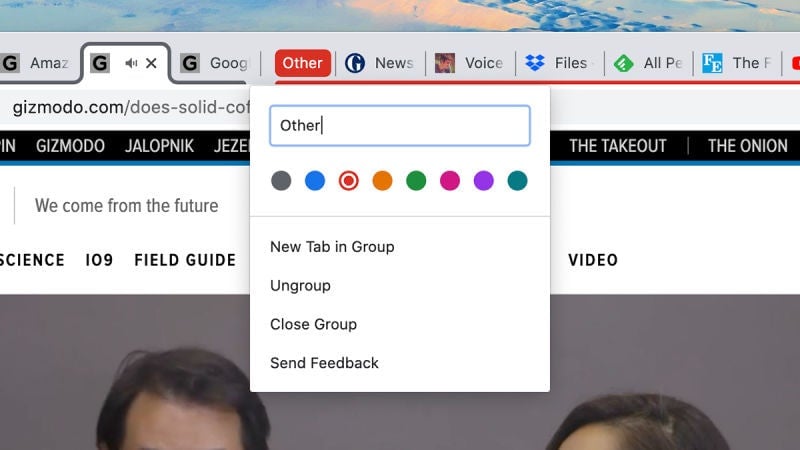Open the Dropbox Files tab
This screenshot has width=800, height=450.
click(x=560, y=63)
